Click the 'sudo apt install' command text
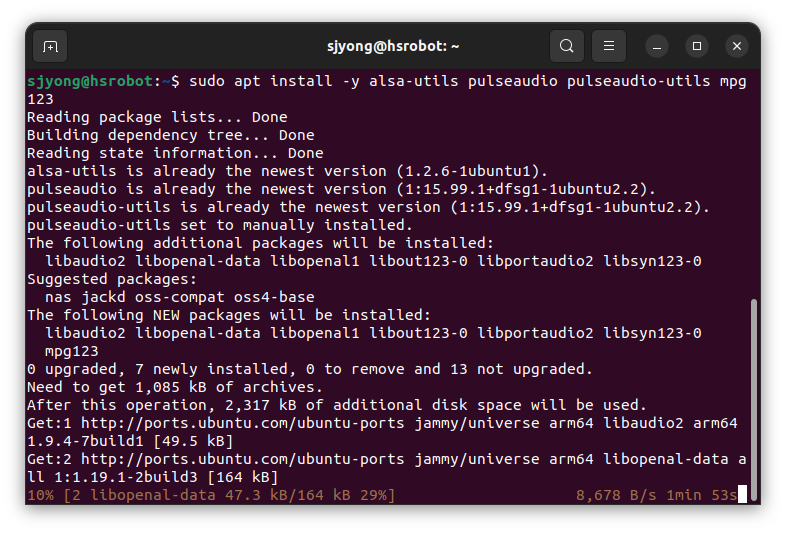The image size is (786, 533). (x=261, y=81)
